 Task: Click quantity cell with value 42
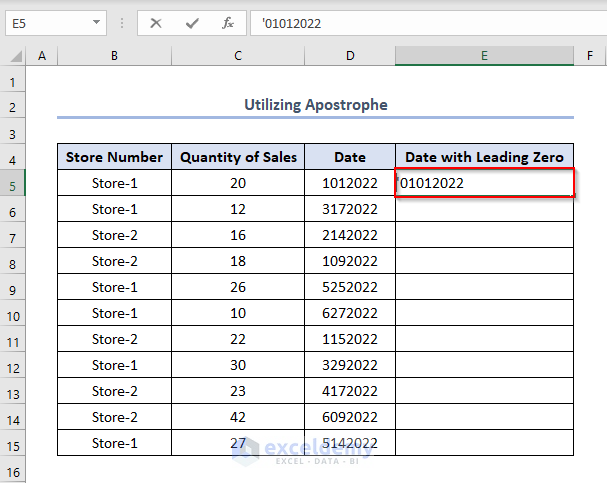[x=238, y=417]
